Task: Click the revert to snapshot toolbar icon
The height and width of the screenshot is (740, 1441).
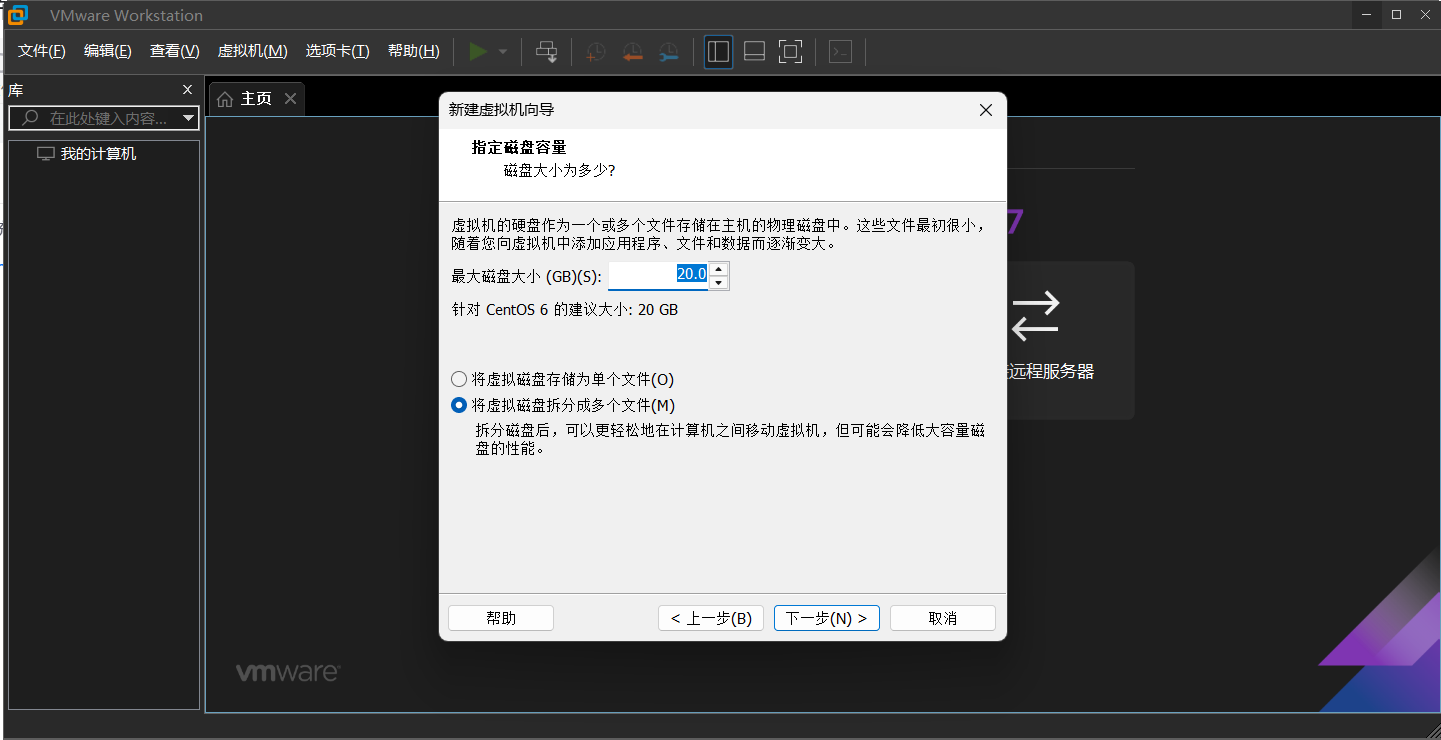Action: click(632, 52)
